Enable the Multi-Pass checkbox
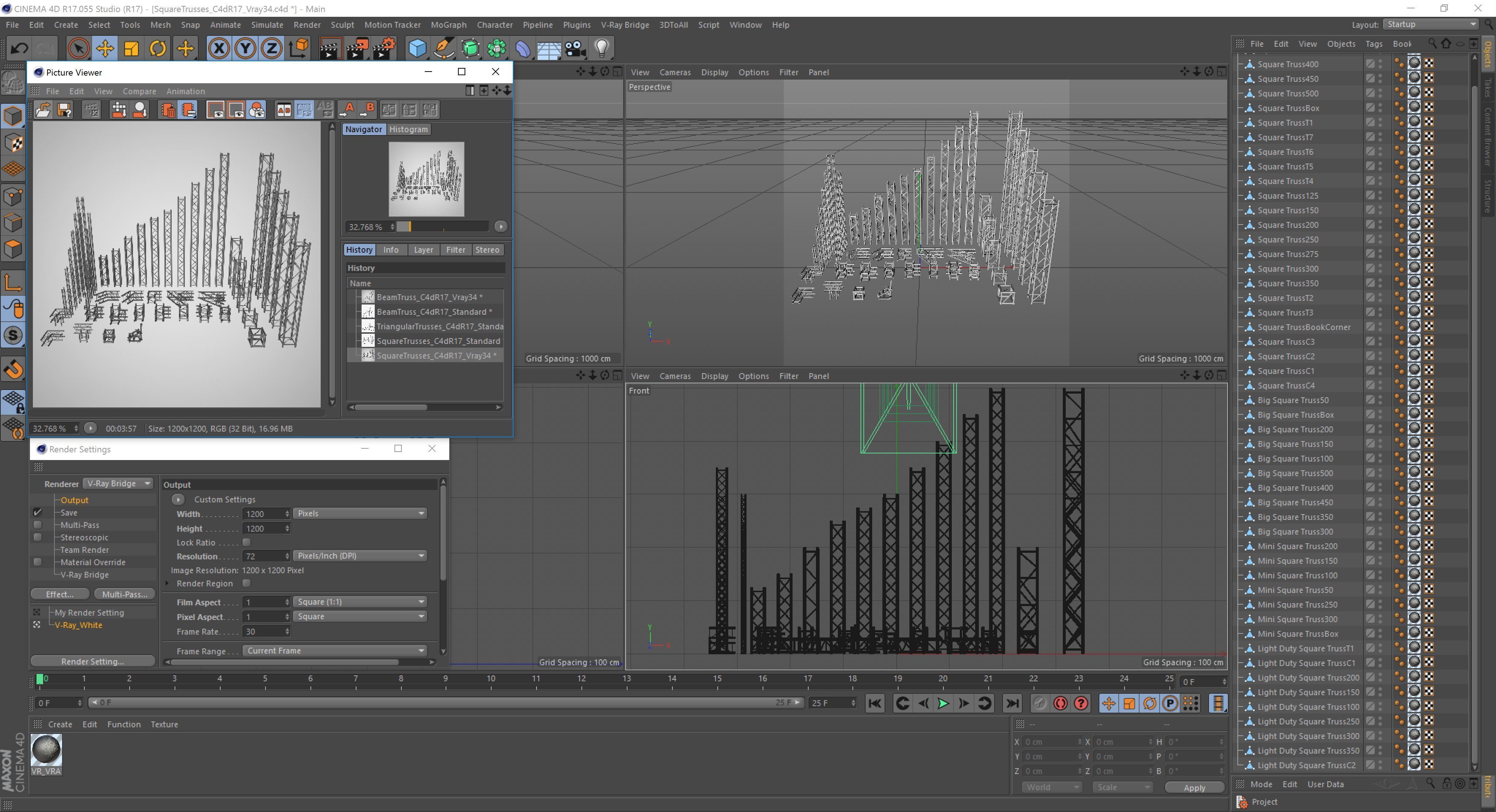This screenshot has width=1496, height=812. (x=38, y=525)
